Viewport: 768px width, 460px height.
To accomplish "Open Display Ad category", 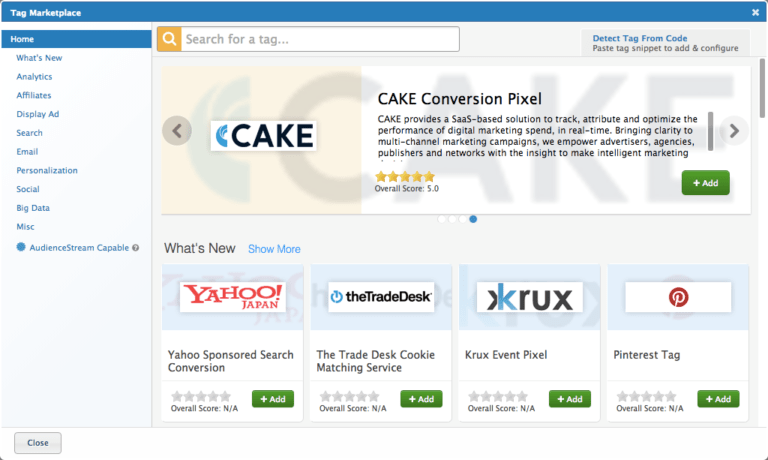I will [x=38, y=114].
